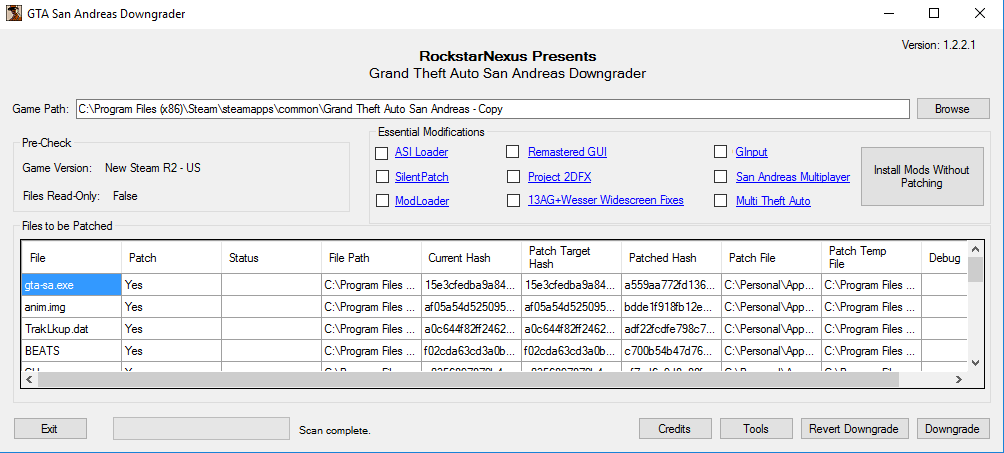Screen dimensions: 1004x453
Task: Click inside the Game Path field
Action: click(492, 109)
